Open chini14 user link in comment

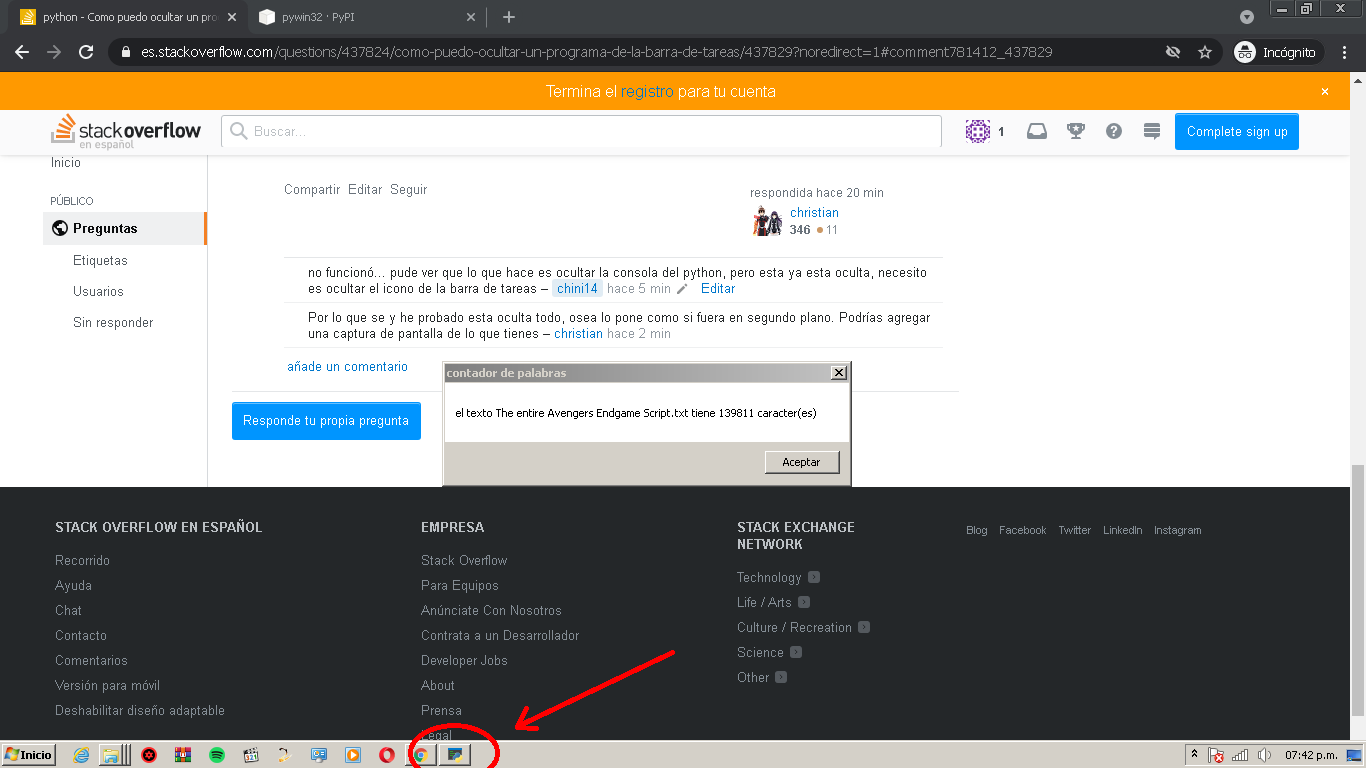pos(577,288)
